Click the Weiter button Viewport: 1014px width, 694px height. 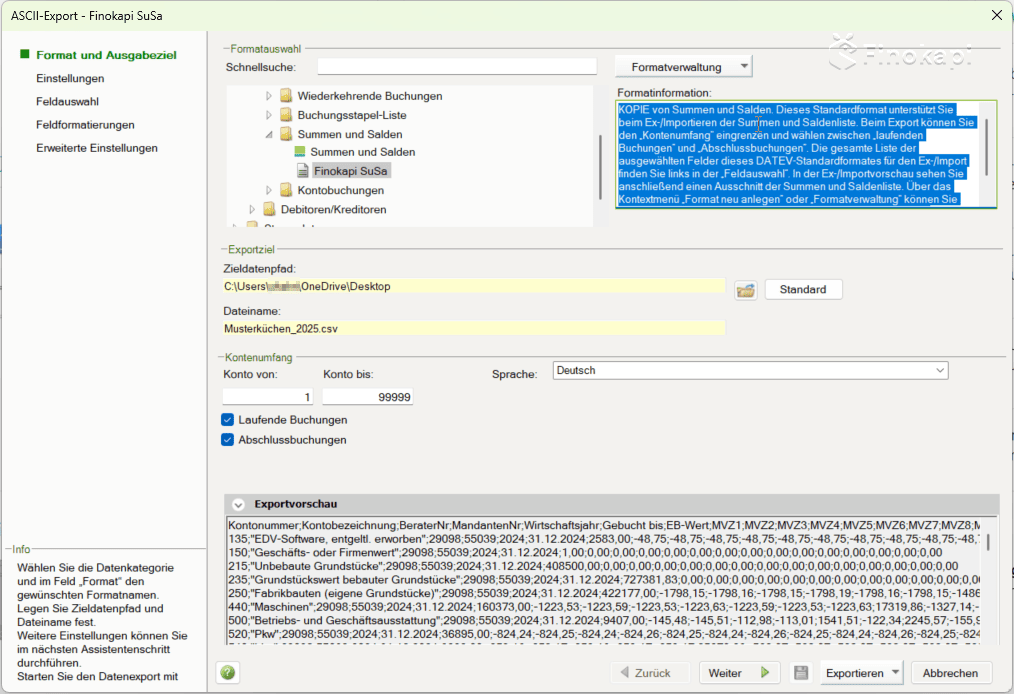[x=739, y=673]
